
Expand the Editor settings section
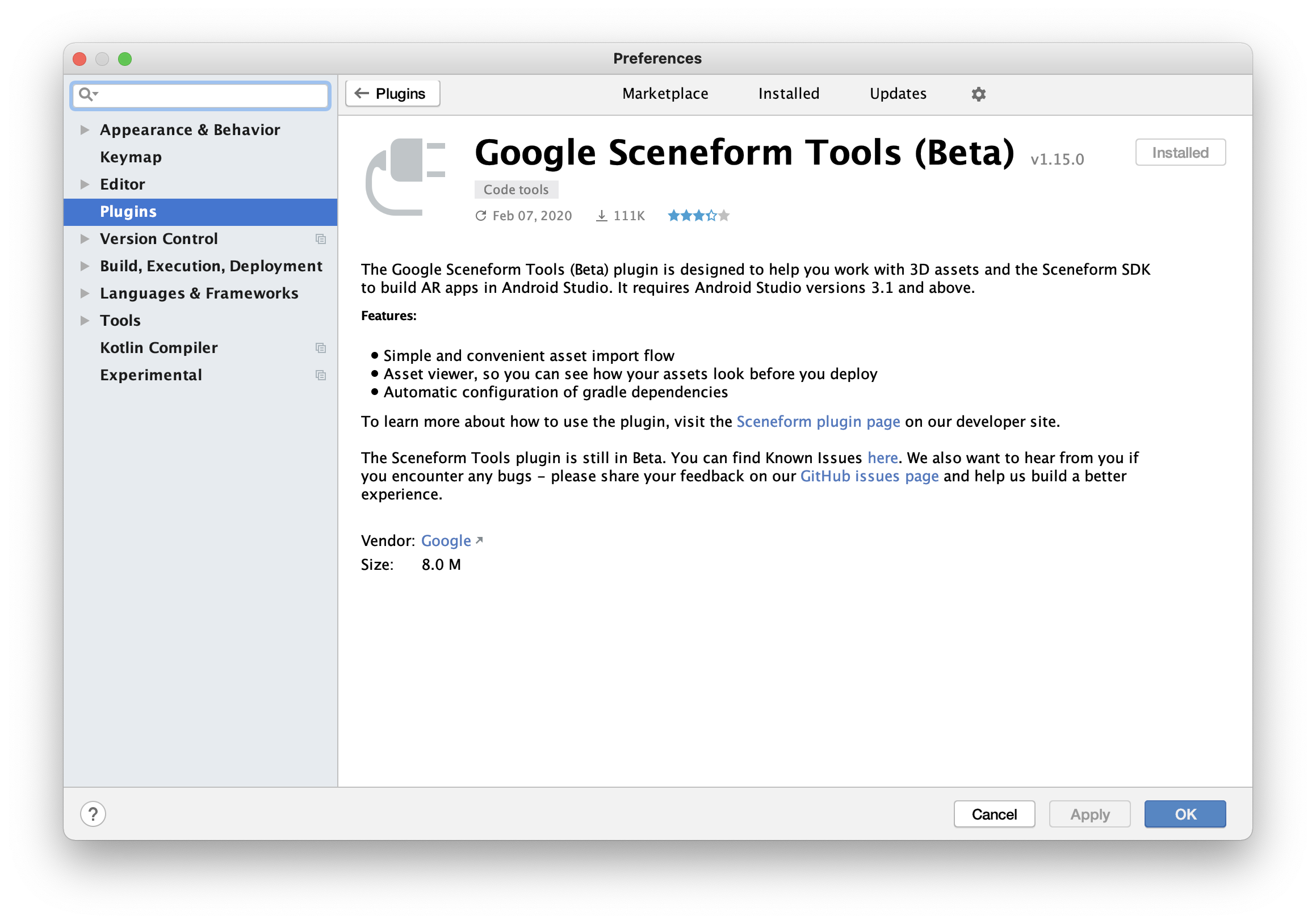click(x=85, y=184)
